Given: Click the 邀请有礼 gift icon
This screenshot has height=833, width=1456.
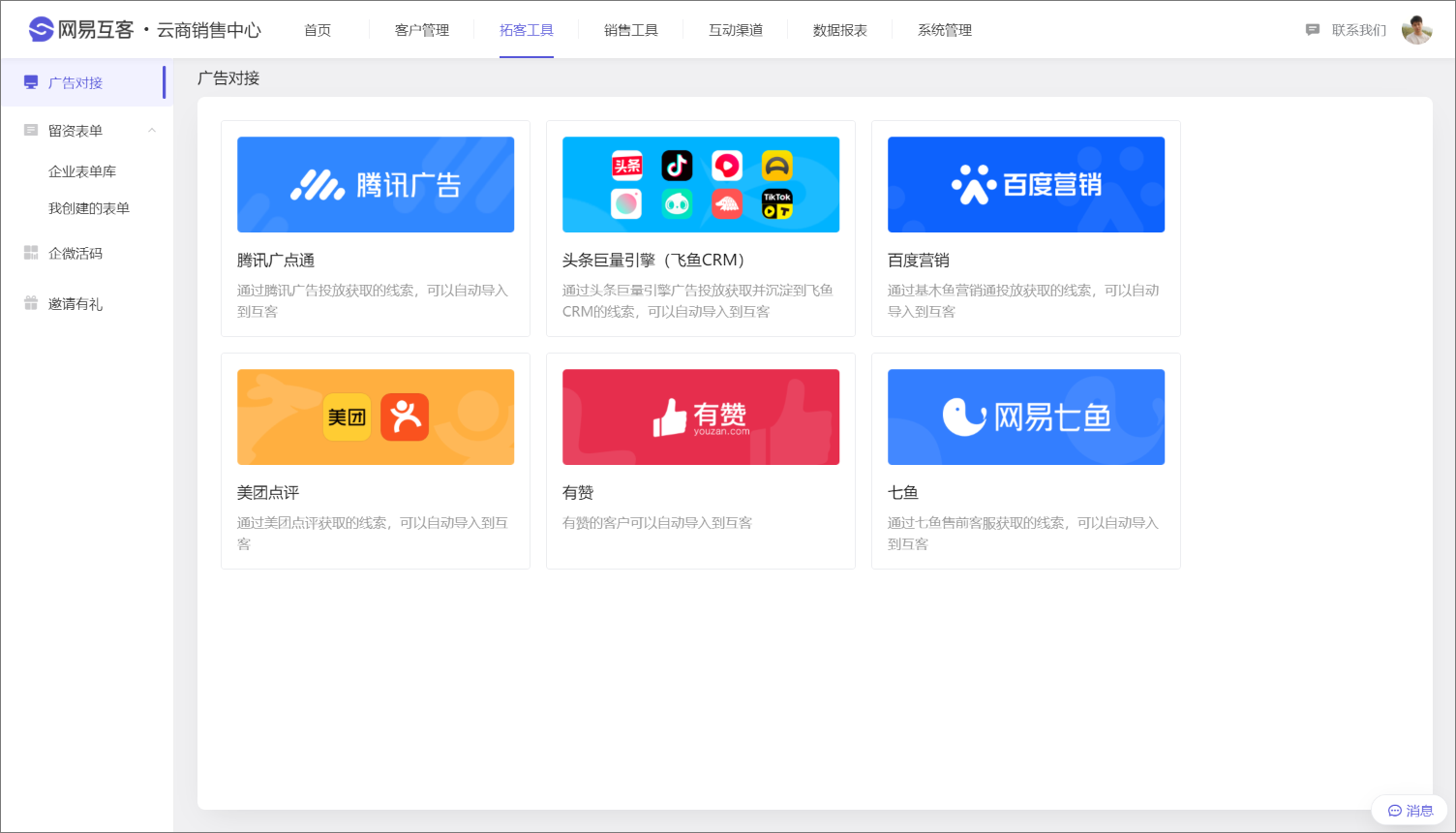Looking at the screenshot, I should [x=31, y=303].
